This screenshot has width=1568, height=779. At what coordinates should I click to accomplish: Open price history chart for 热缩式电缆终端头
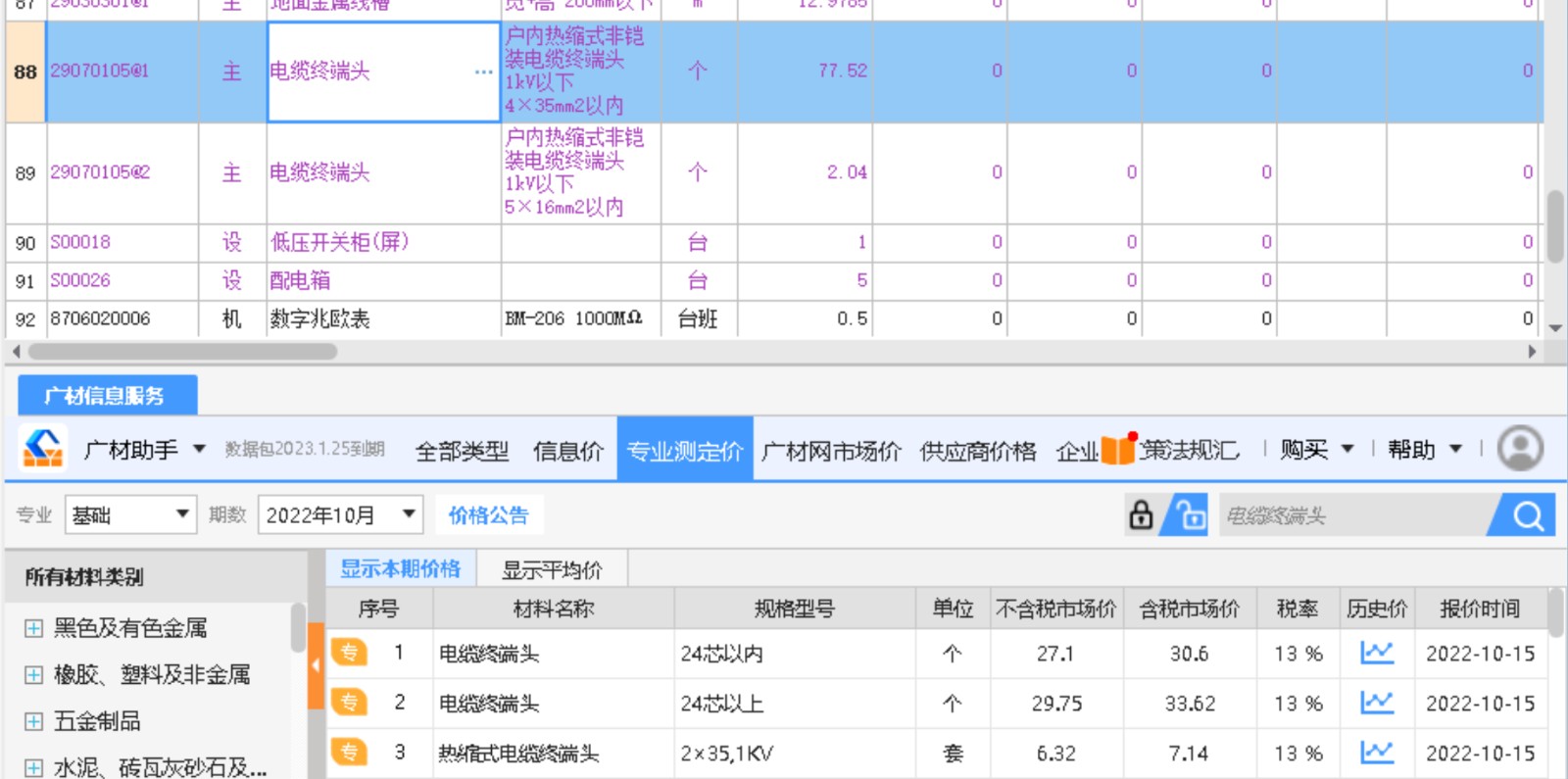coord(1377,753)
